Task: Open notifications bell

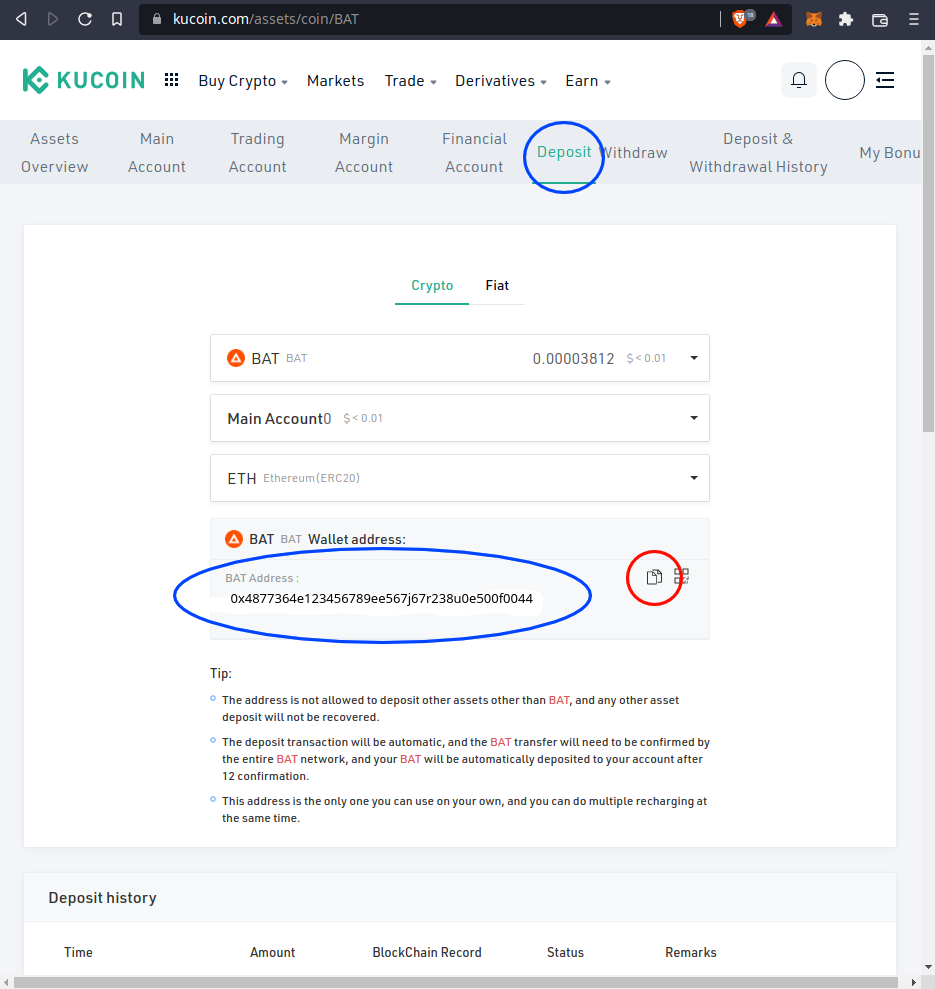Action: [x=799, y=80]
